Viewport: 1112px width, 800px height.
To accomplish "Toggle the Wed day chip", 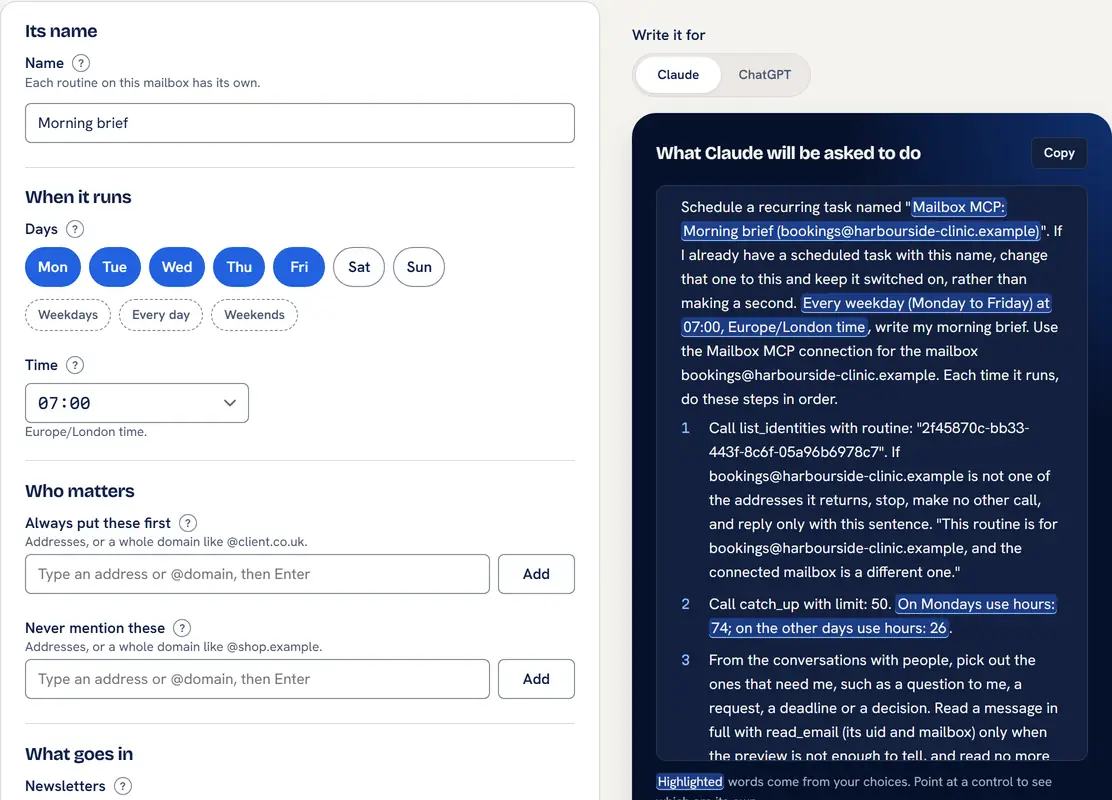I will [177, 267].
